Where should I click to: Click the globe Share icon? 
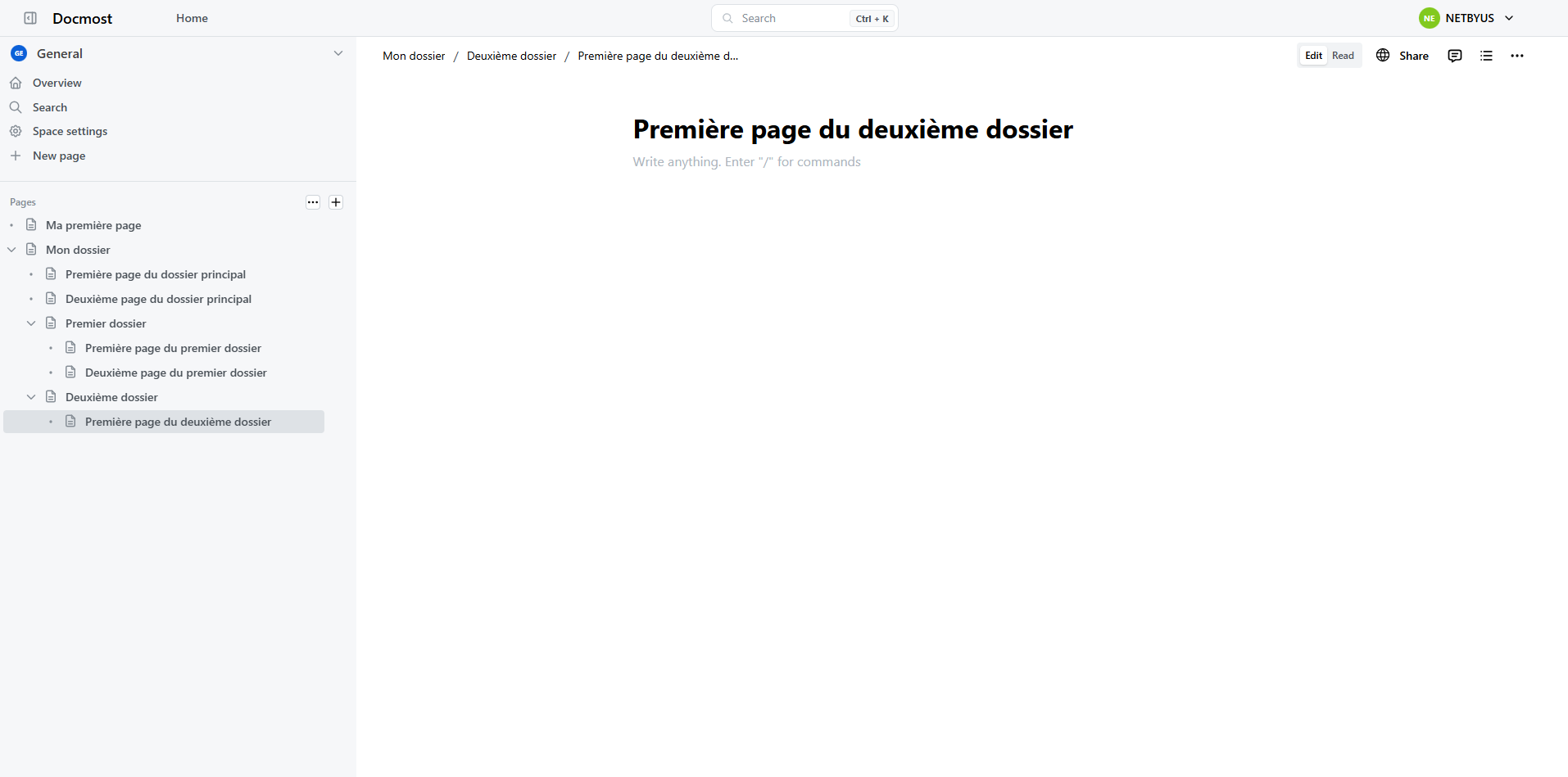click(x=1383, y=56)
